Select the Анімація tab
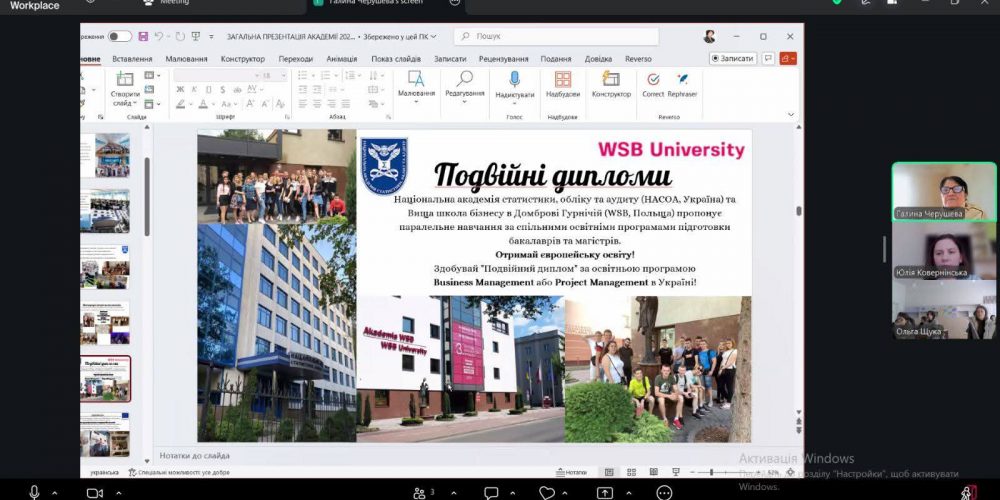 [342, 59]
